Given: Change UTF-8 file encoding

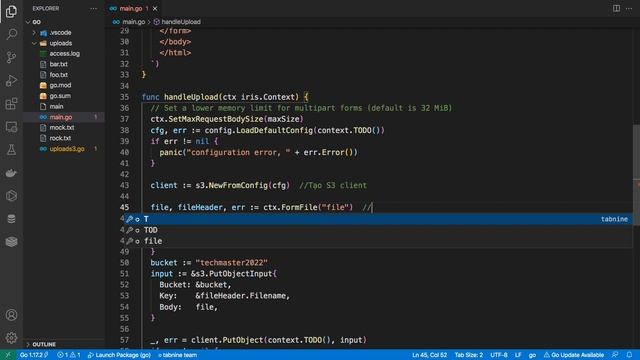Looking at the screenshot, I should [499, 355].
